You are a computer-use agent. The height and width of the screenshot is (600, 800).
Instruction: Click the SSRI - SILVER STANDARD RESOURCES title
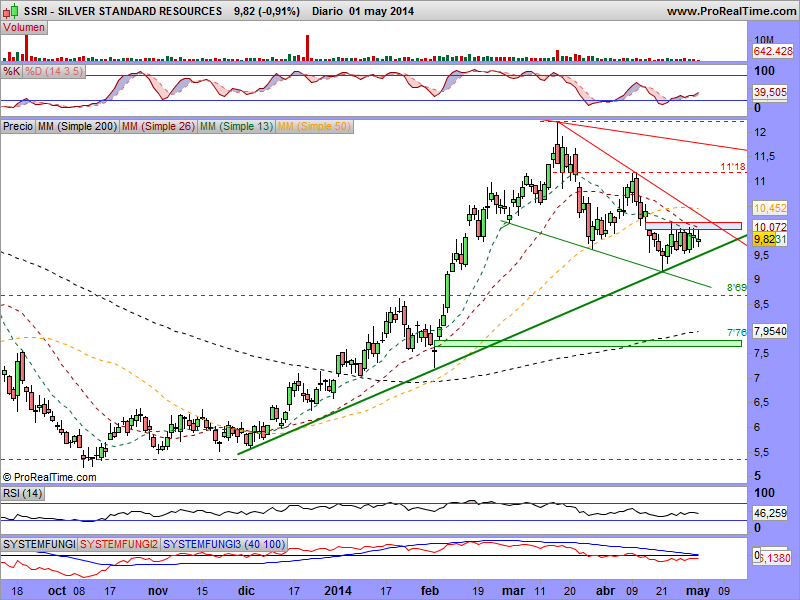click(123, 11)
